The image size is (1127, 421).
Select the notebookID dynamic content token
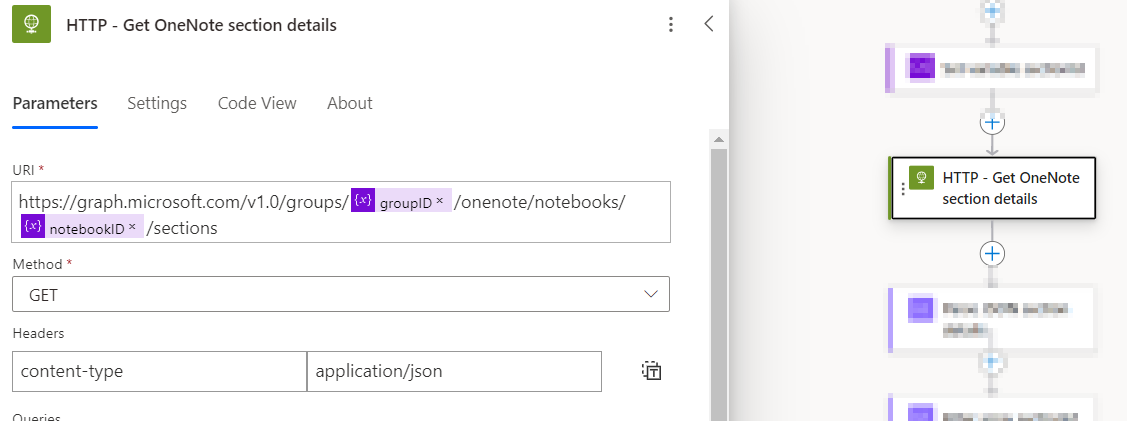point(81,227)
